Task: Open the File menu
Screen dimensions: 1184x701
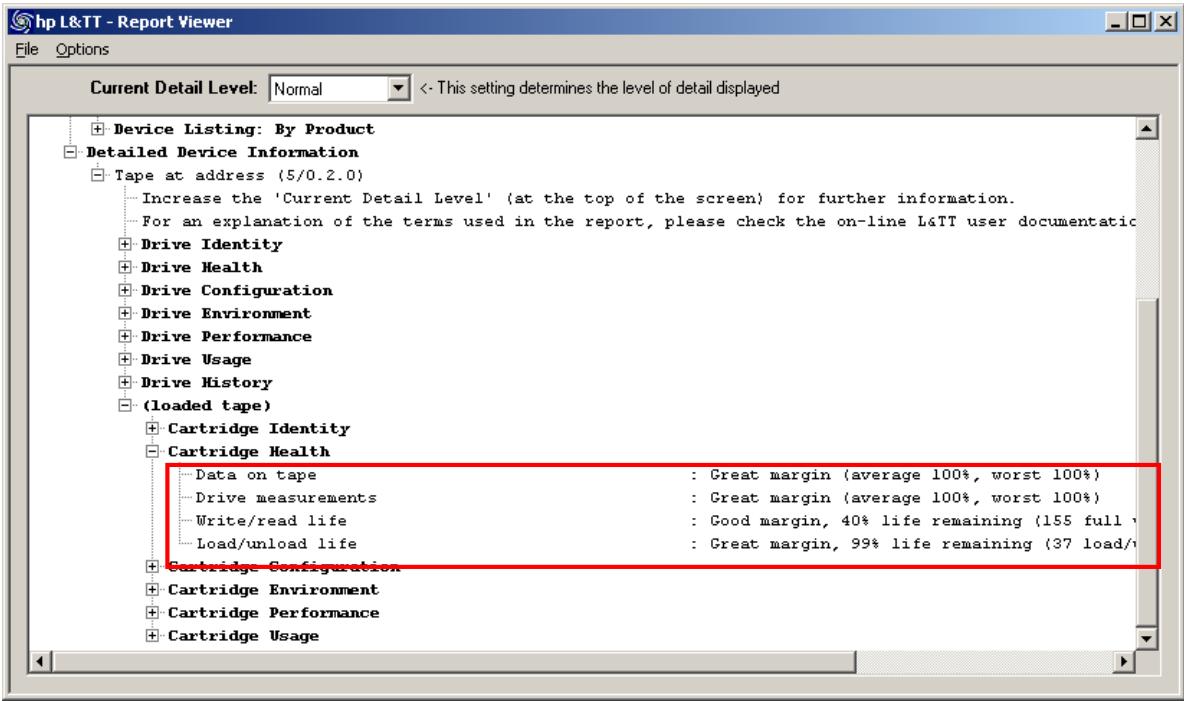Action: point(26,49)
